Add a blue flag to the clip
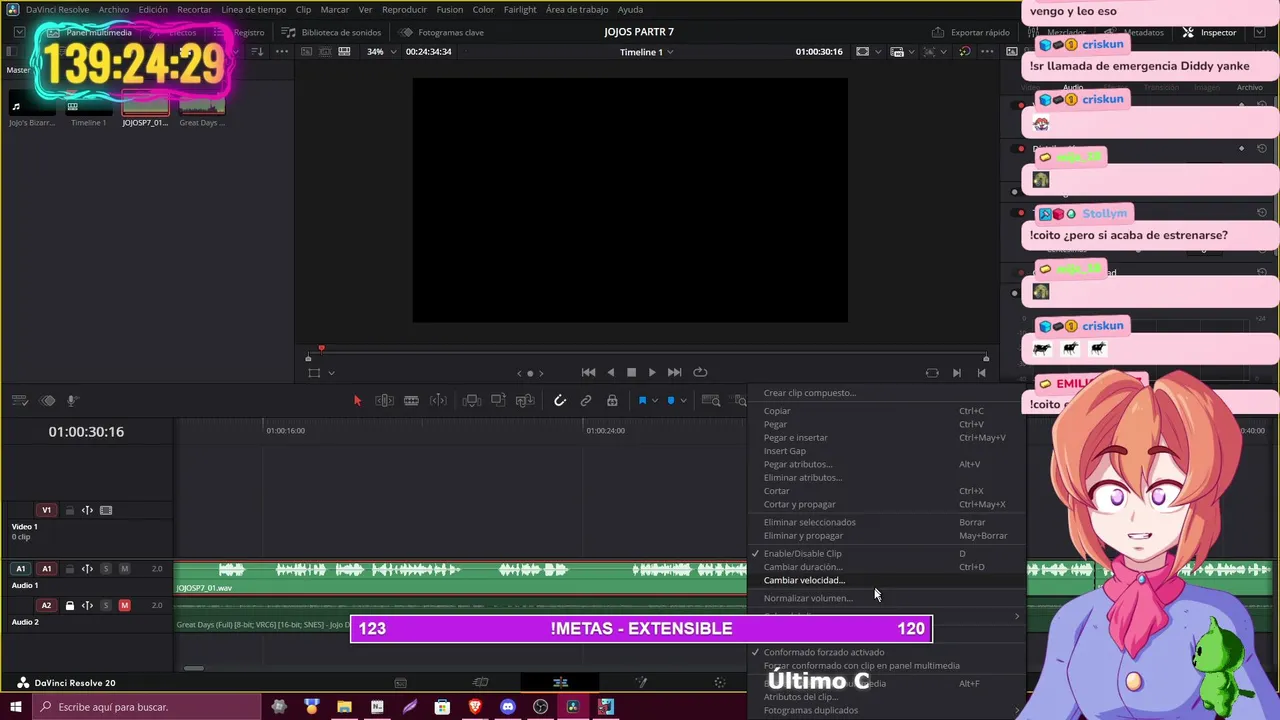The width and height of the screenshot is (1280, 720). click(x=642, y=401)
